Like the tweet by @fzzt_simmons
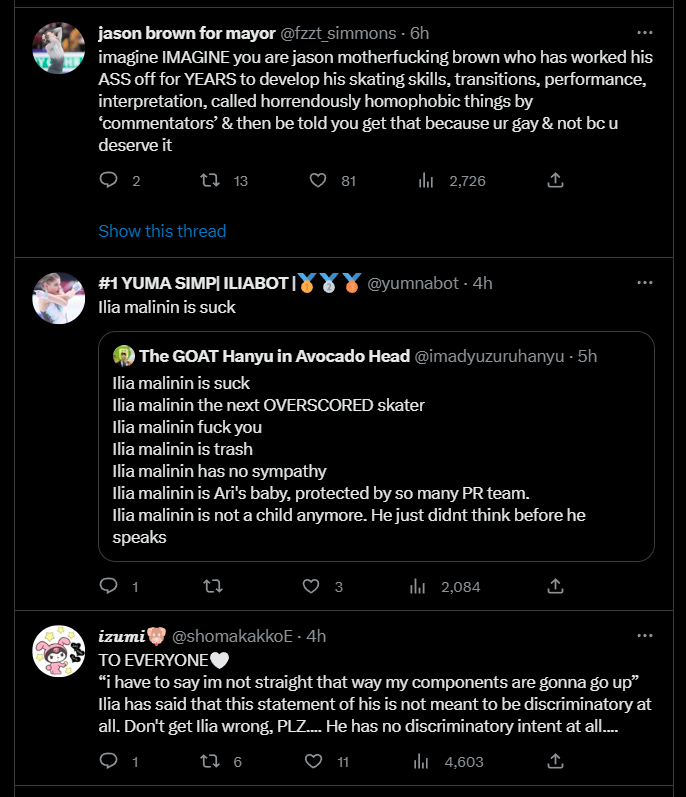Image resolution: width=686 pixels, height=797 pixels. 319,181
